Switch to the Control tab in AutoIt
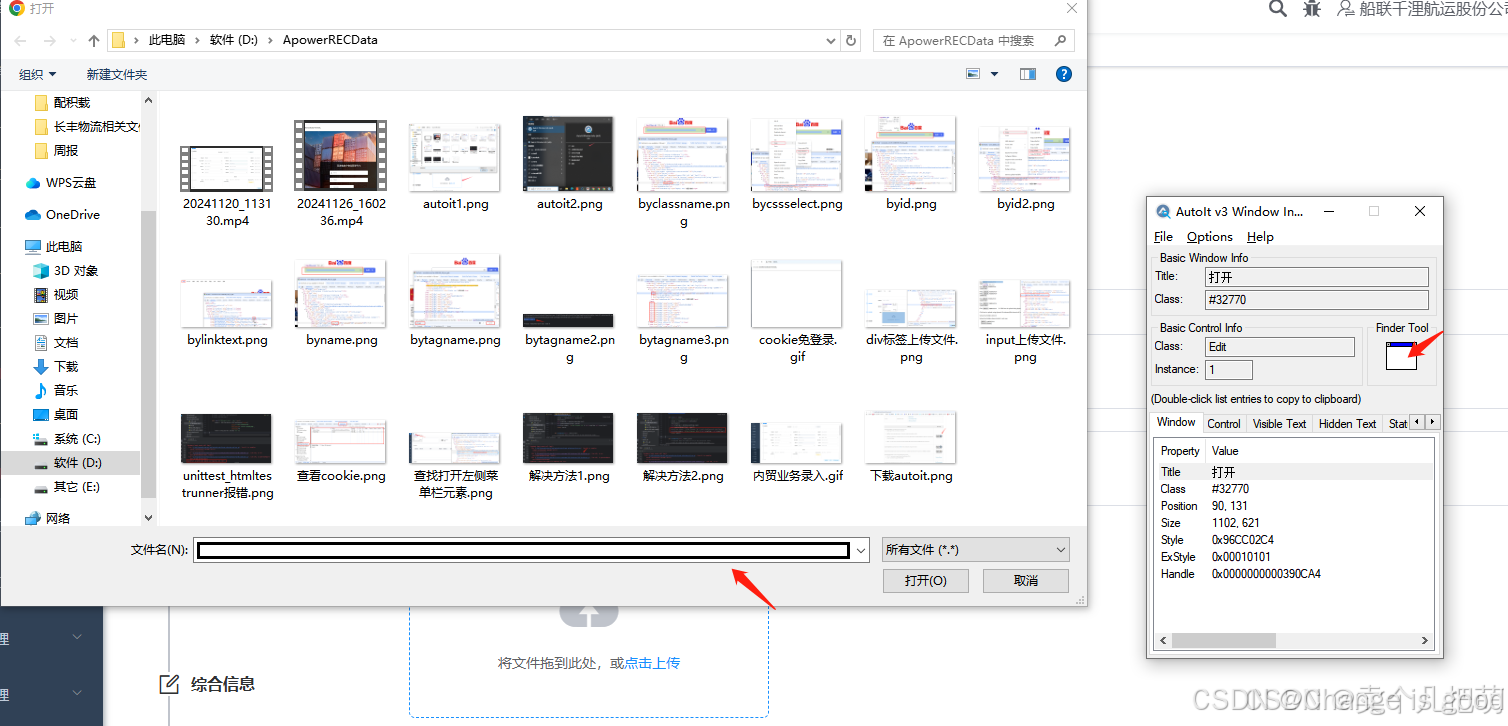 tap(1223, 423)
